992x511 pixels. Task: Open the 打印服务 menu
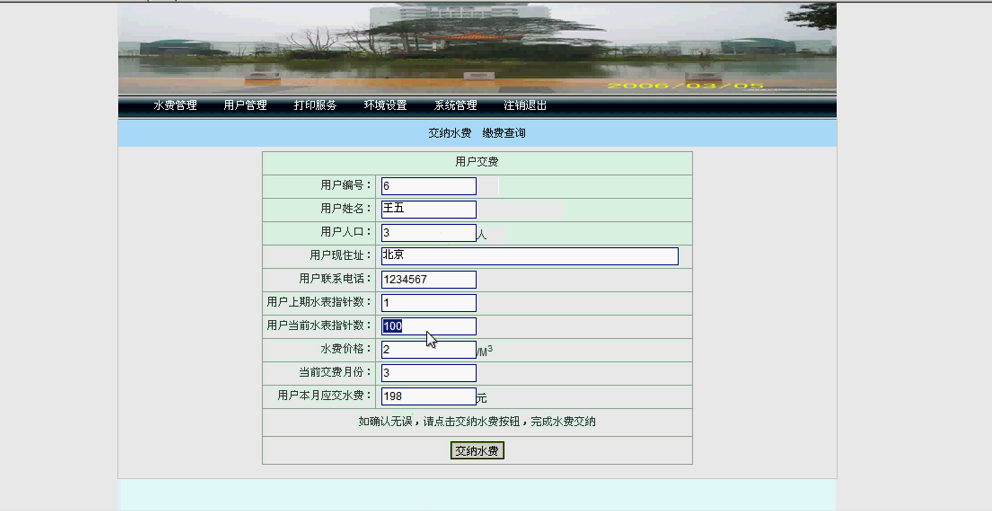(315, 106)
